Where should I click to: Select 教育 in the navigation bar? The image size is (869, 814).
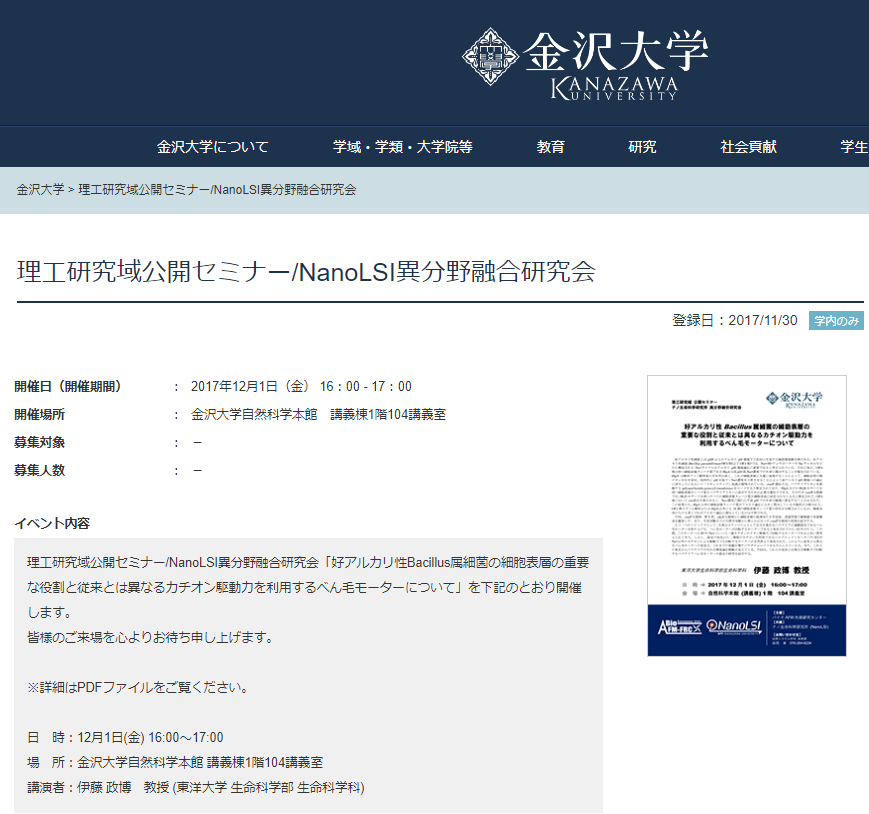pyautogui.click(x=551, y=147)
